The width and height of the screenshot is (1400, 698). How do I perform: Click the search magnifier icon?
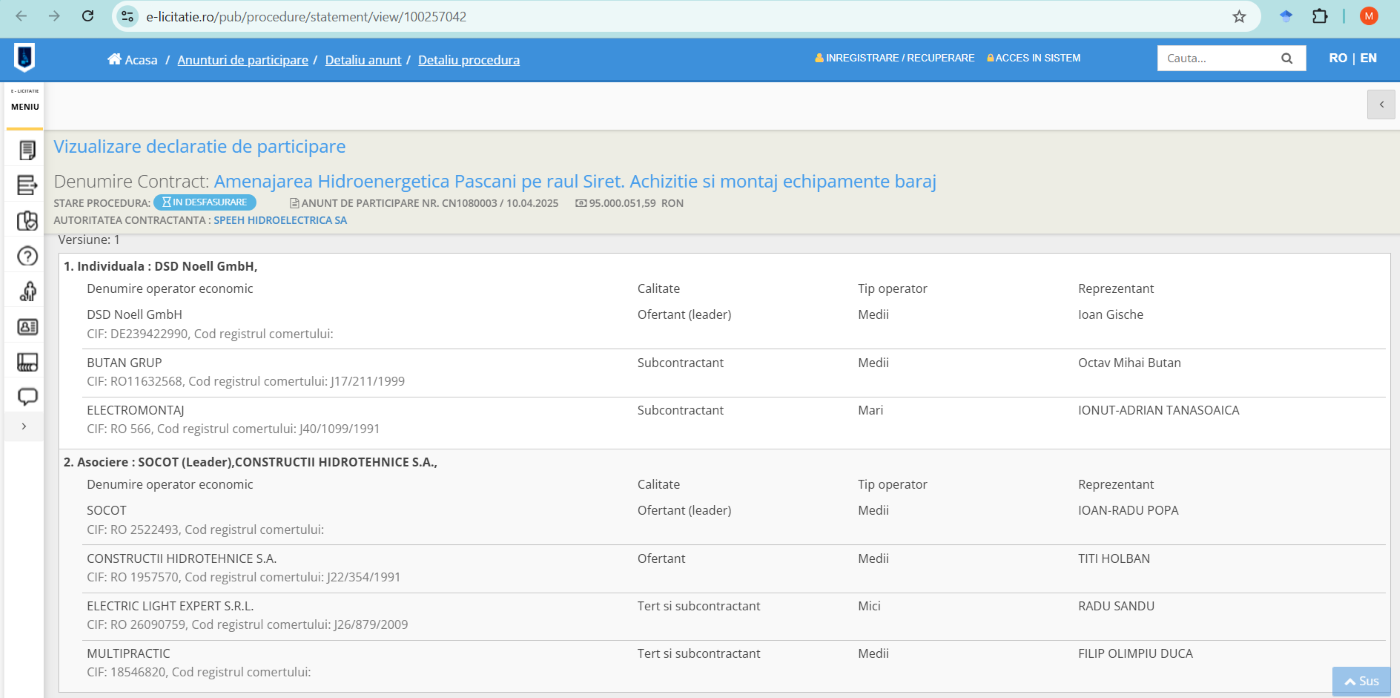pyautogui.click(x=1287, y=58)
